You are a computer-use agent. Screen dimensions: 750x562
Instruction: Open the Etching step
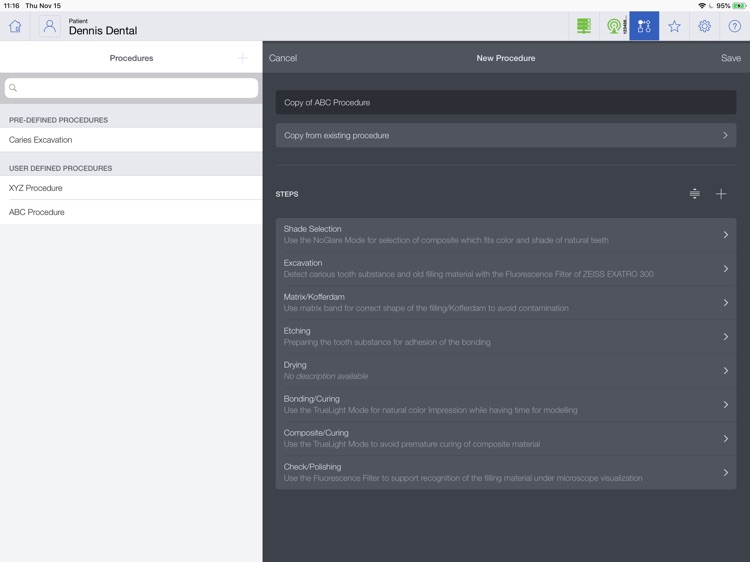(x=506, y=337)
